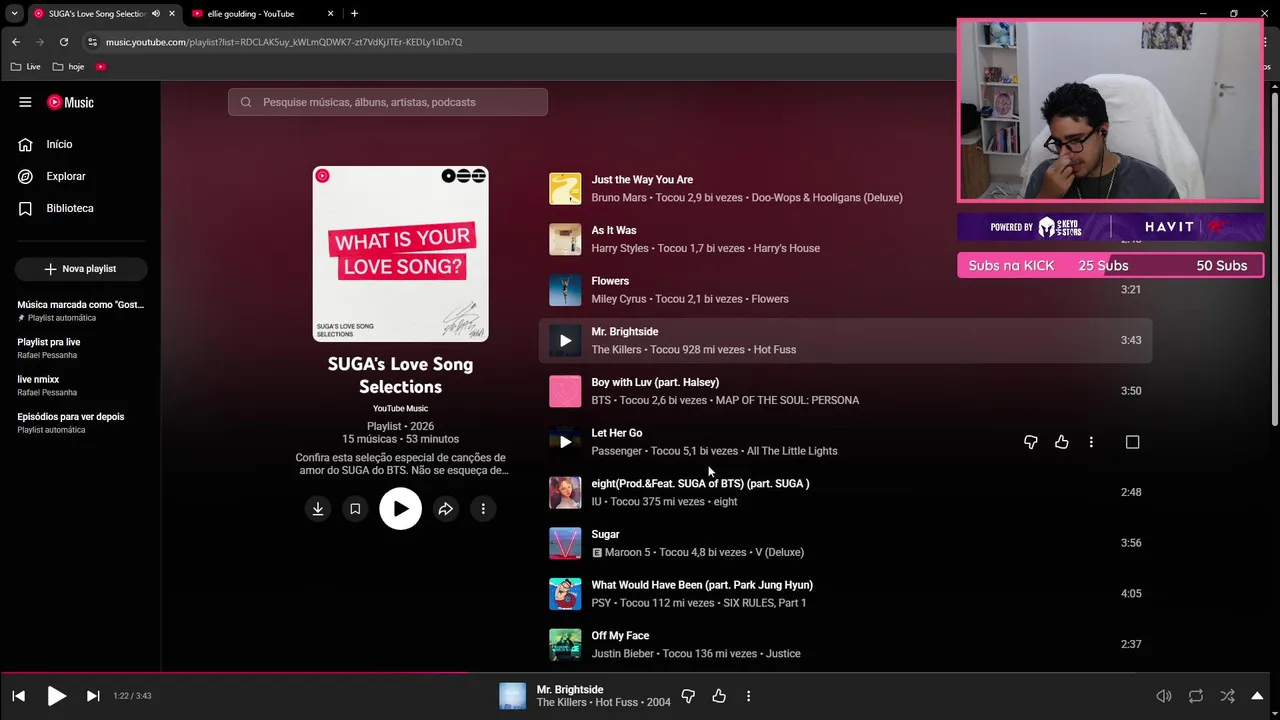The width and height of the screenshot is (1280, 720).
Task: Select the Flowers track title
Action: pyautogui.click(x=610, y=281)
